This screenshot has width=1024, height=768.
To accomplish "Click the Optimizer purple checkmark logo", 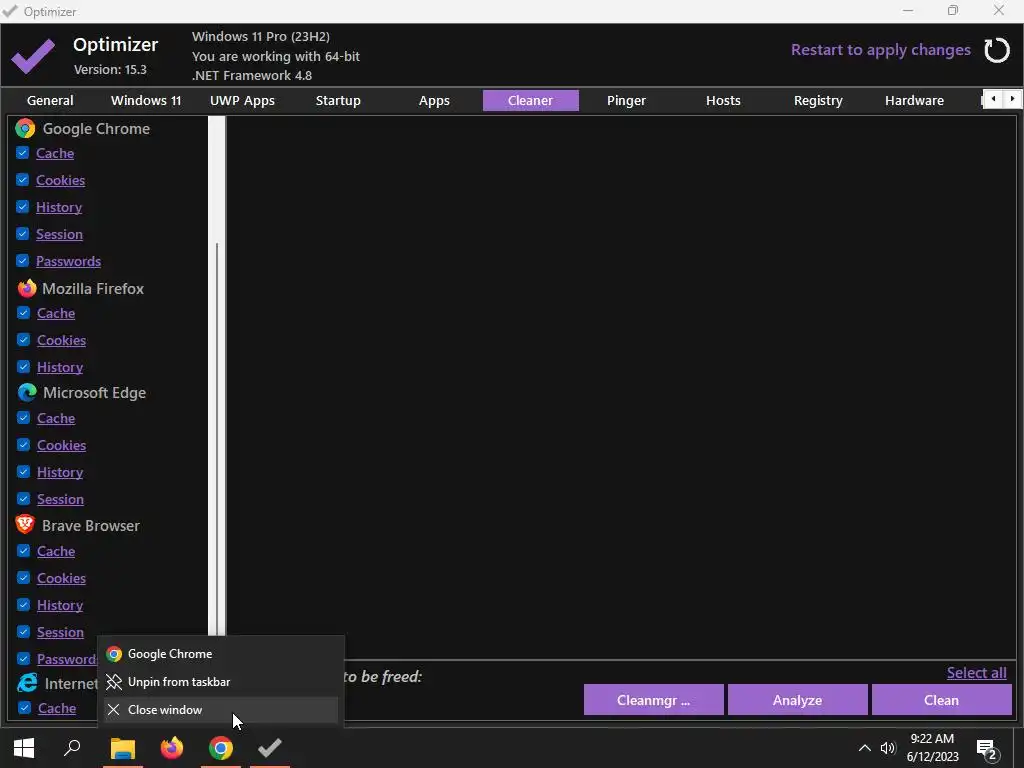I will coord(33,56).
